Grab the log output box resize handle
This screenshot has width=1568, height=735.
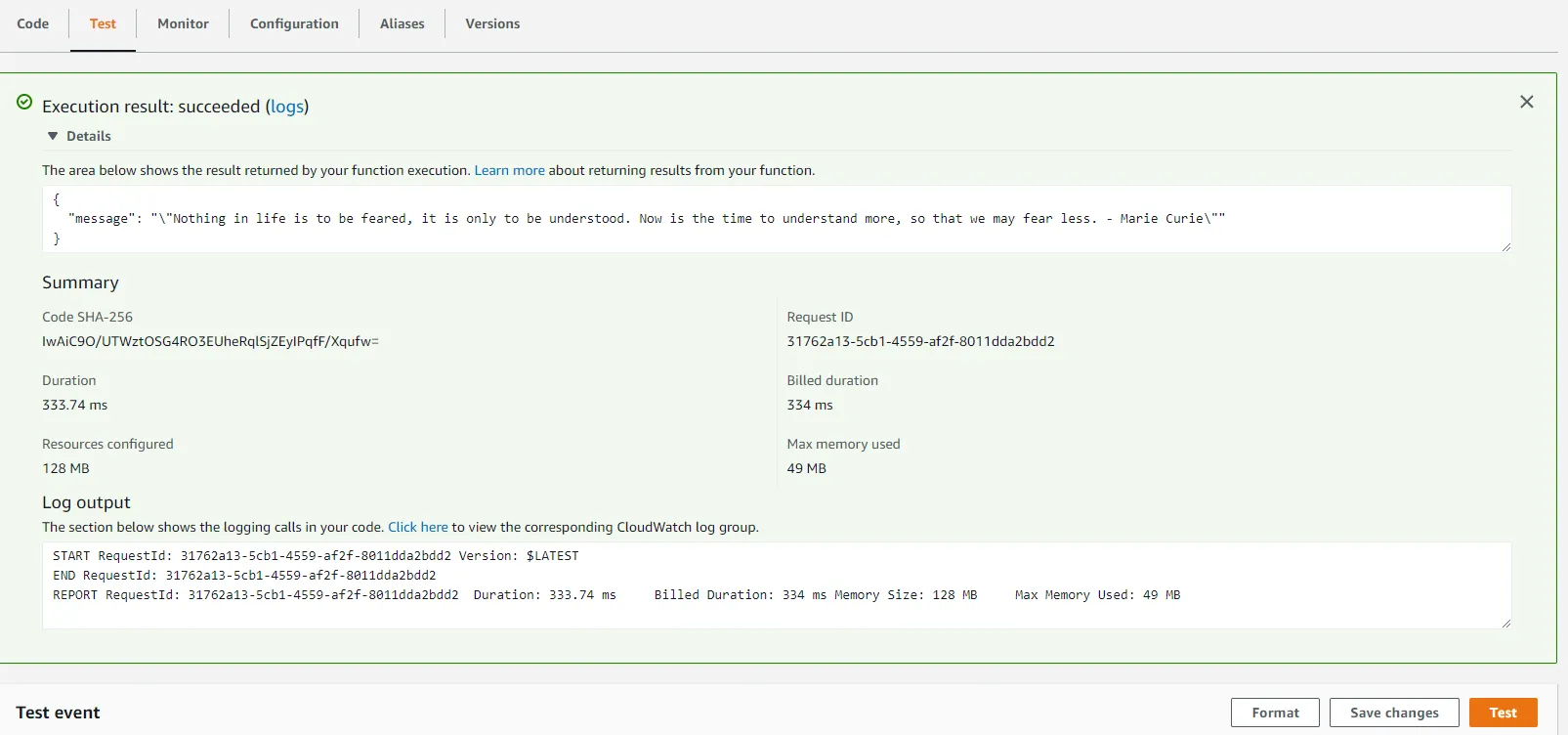[x=1505, y=623]
